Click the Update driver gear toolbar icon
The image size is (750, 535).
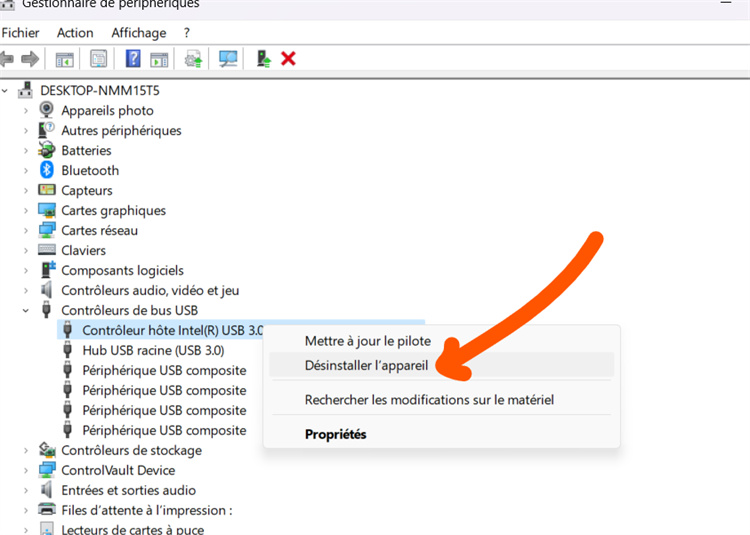click(x=193, y=59)
